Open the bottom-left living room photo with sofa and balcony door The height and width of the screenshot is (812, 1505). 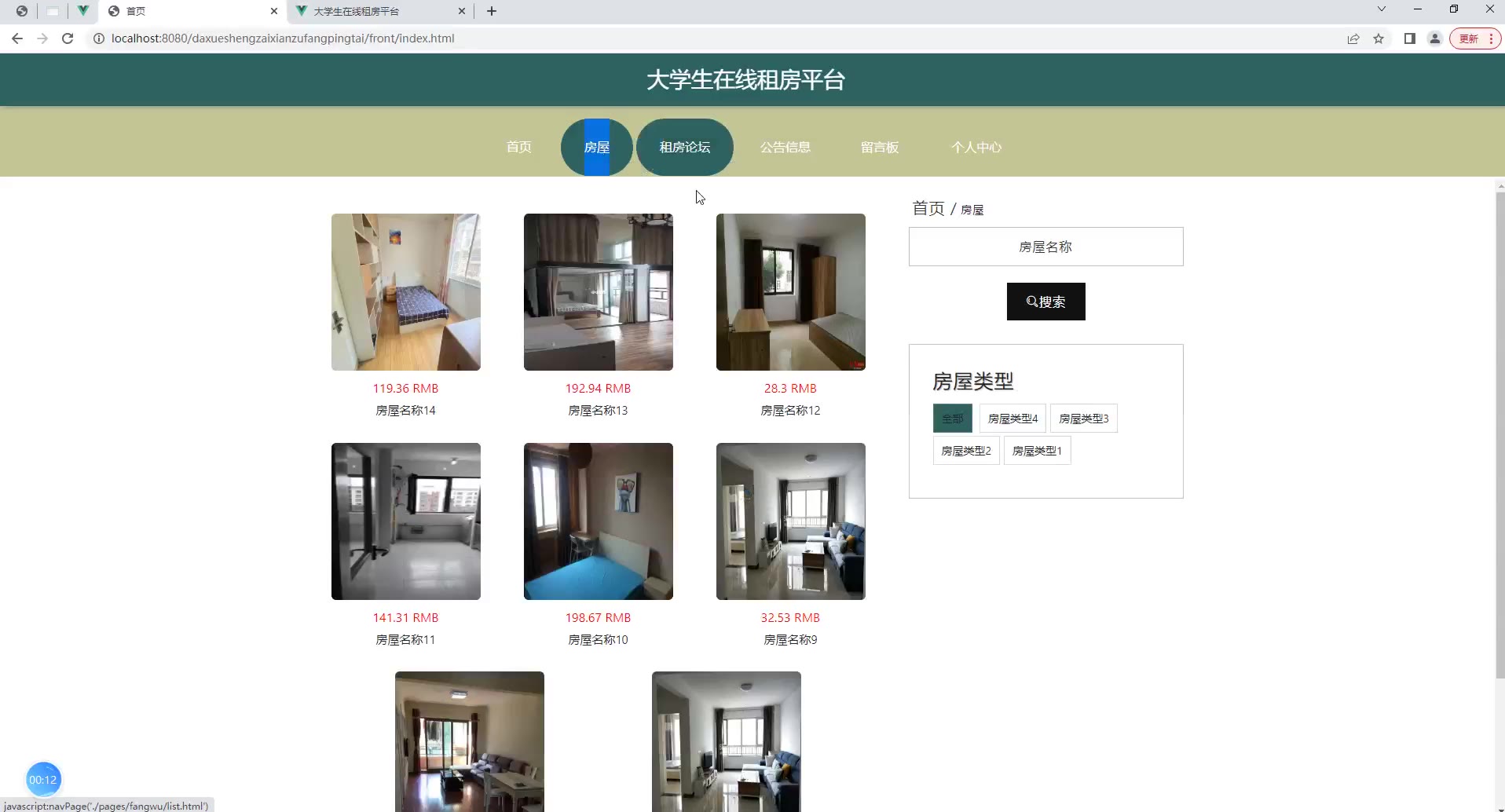(470, 741)
